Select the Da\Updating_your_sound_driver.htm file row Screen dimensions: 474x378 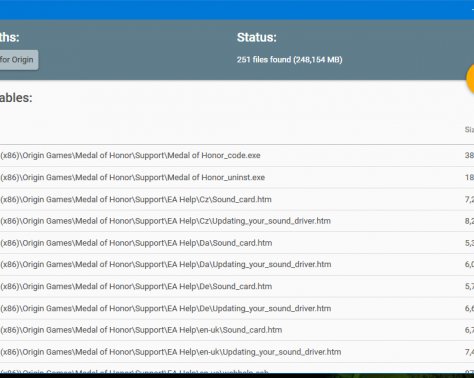click(x=237, y=265)
